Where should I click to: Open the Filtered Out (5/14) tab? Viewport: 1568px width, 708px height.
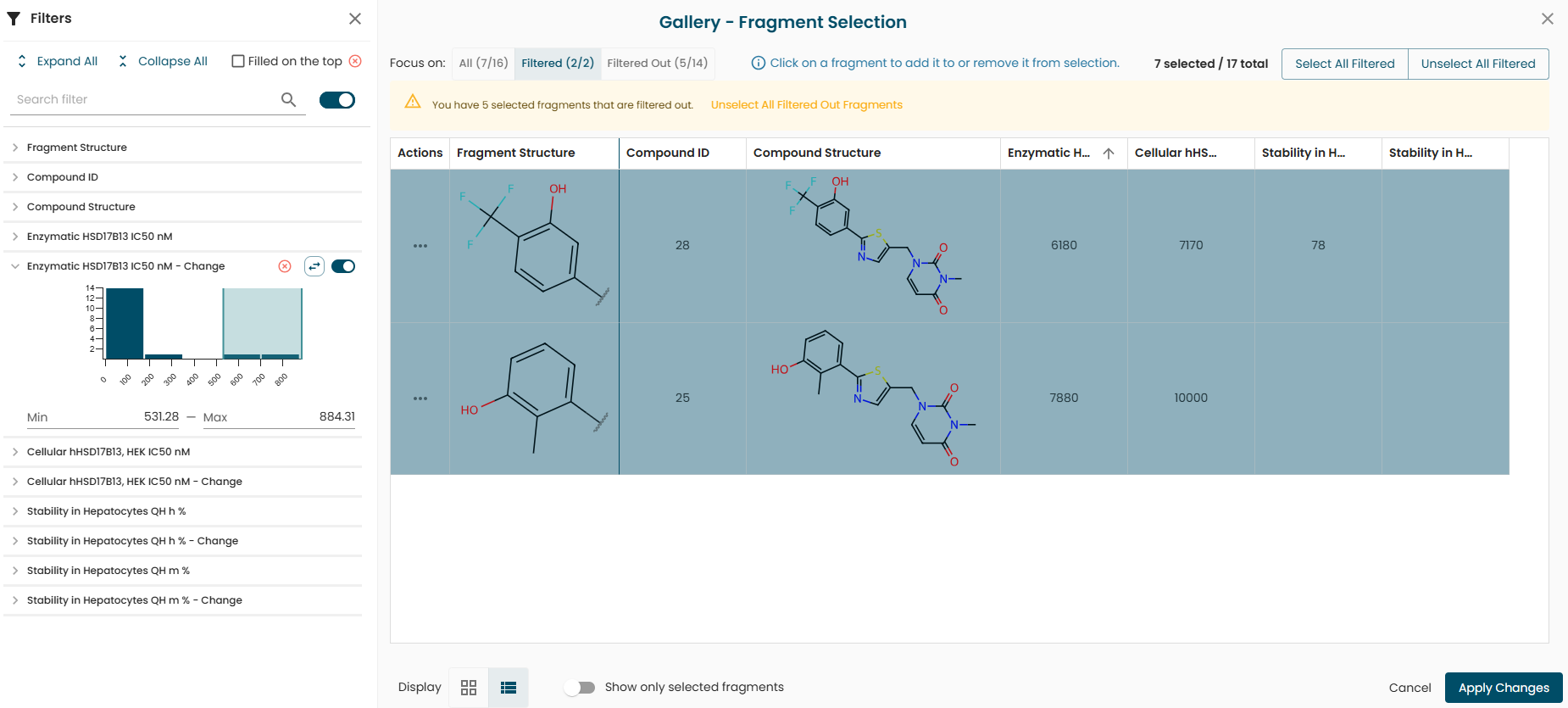tap(657, 64)
